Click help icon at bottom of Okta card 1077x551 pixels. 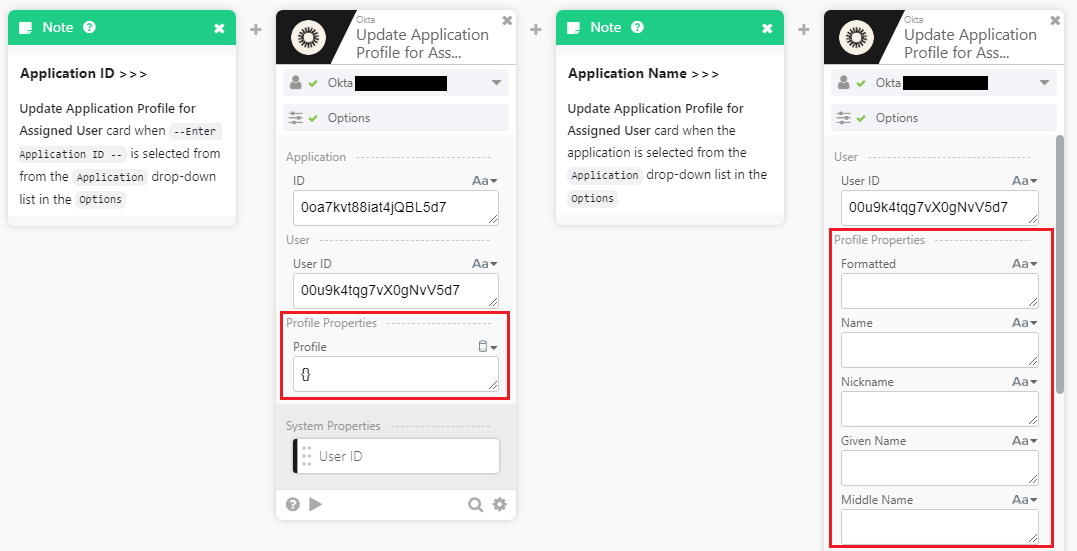tap(292, 504)
